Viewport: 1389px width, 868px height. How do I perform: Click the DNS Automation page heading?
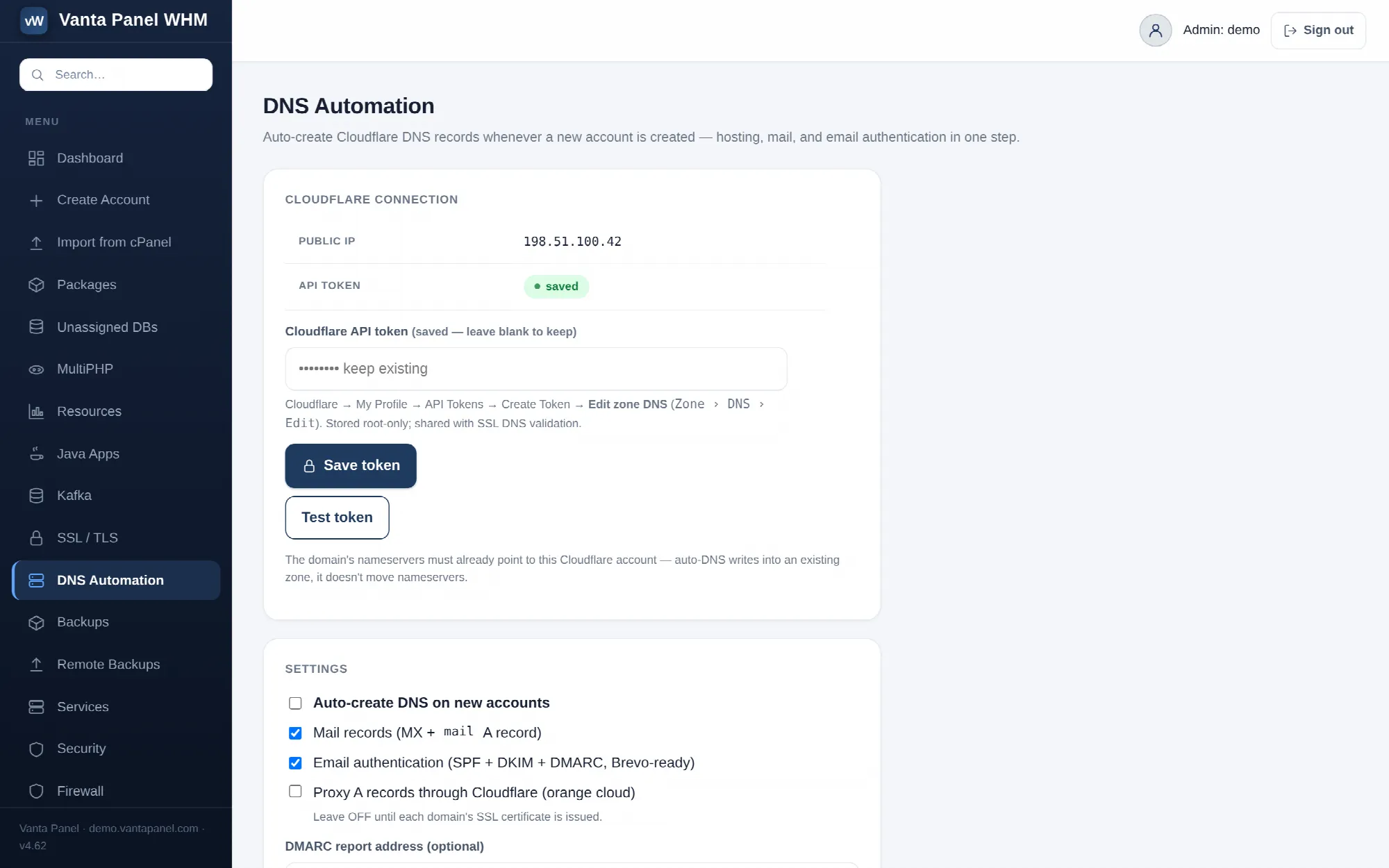(x=349, y=106)
